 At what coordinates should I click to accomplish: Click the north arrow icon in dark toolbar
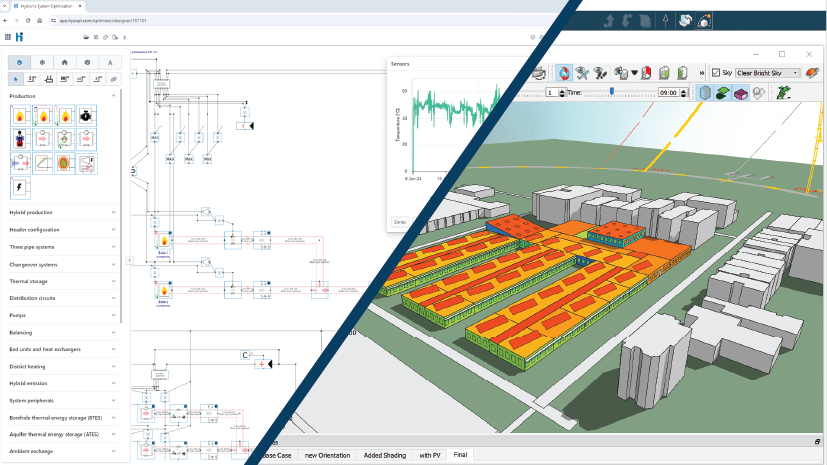[666, 21]
